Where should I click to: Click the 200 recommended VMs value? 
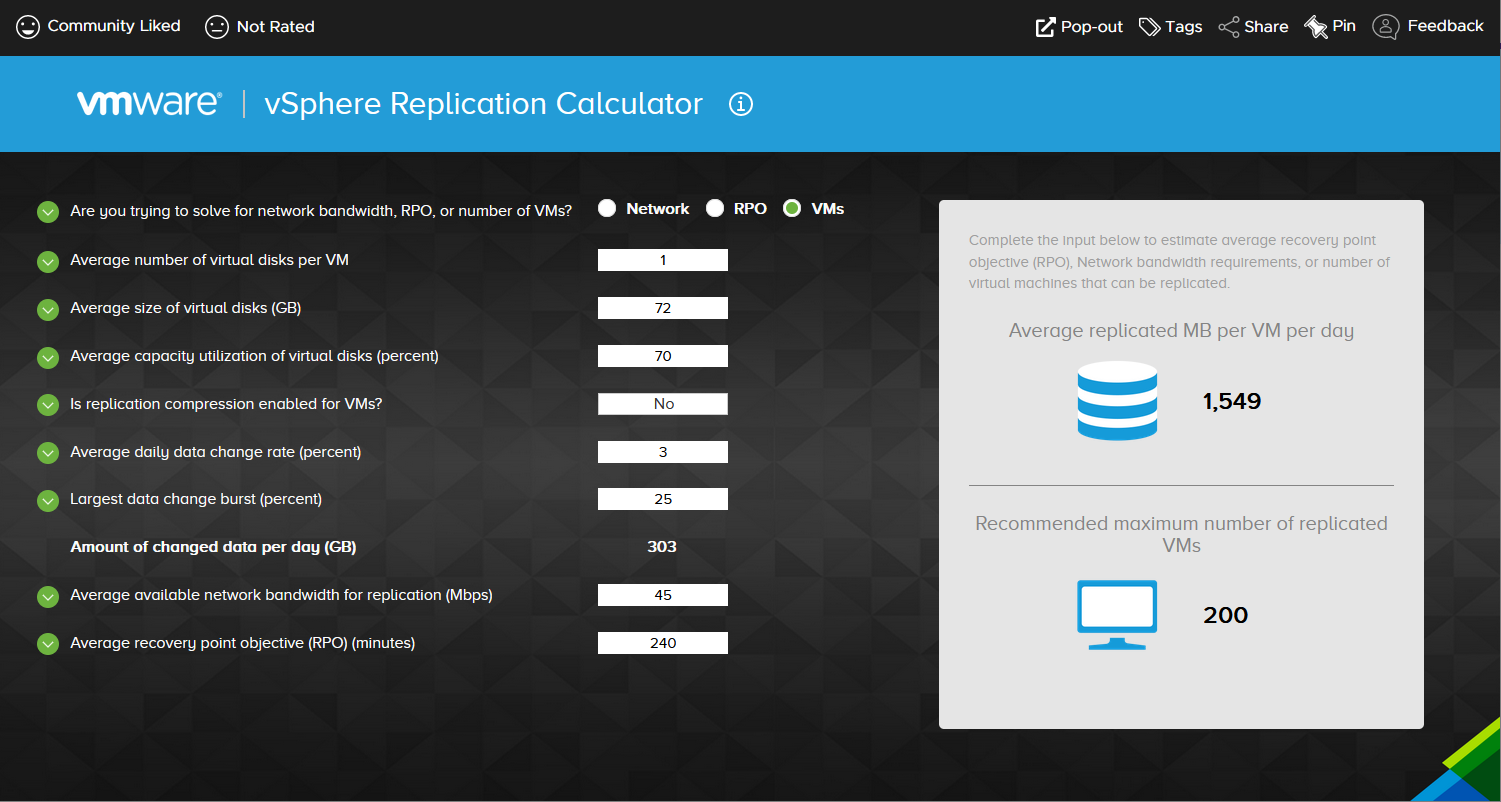click(x=1226, y=615)
